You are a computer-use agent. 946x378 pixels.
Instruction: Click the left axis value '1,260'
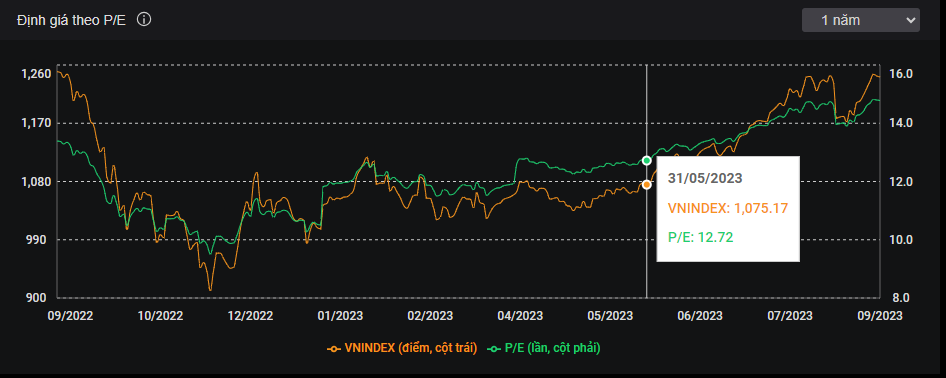click(36, 74)
